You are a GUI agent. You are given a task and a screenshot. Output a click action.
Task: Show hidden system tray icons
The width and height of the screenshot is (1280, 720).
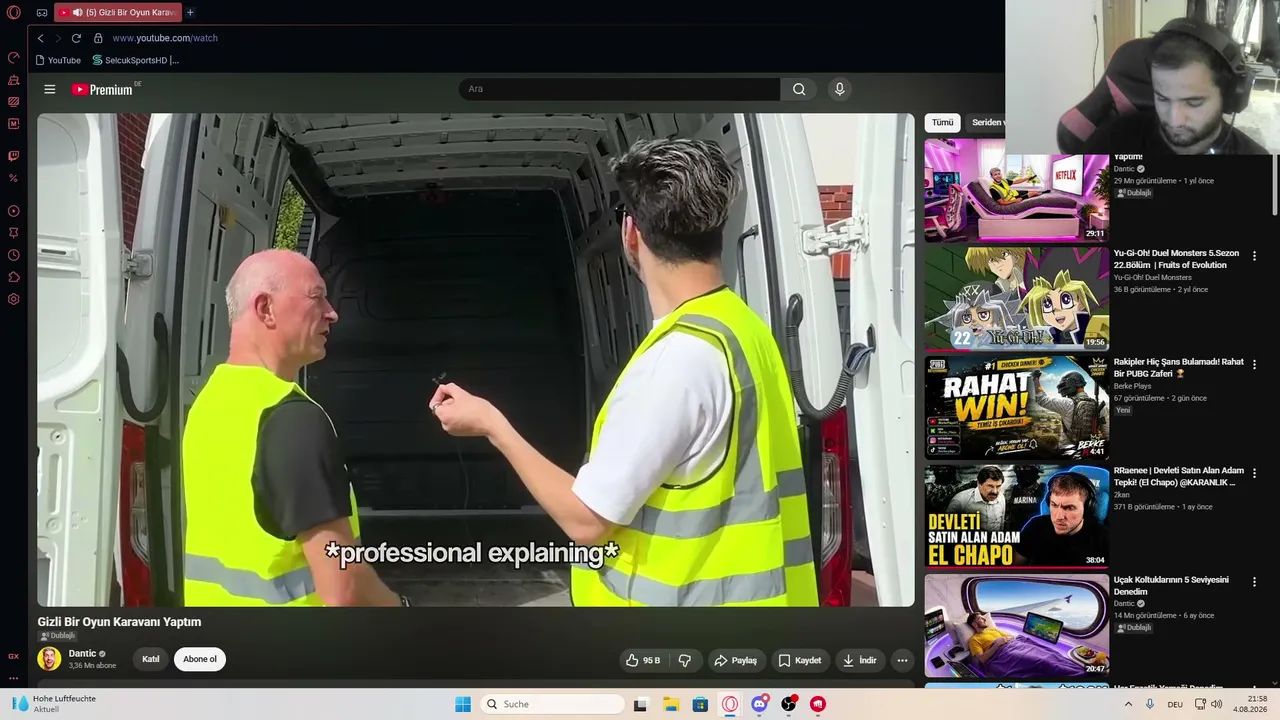coord(1129,704)
